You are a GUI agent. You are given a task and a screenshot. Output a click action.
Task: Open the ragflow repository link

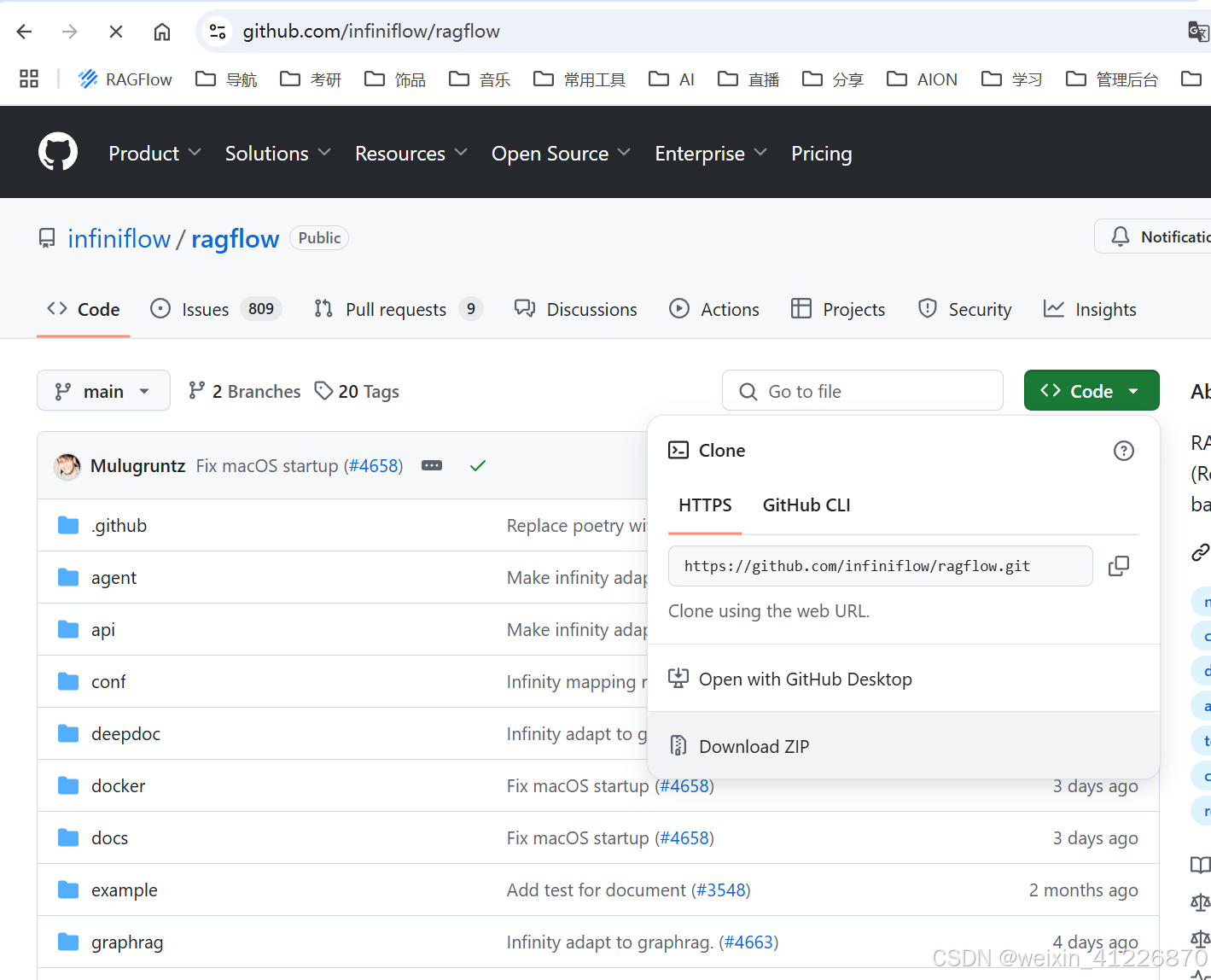tap(235, 239)
